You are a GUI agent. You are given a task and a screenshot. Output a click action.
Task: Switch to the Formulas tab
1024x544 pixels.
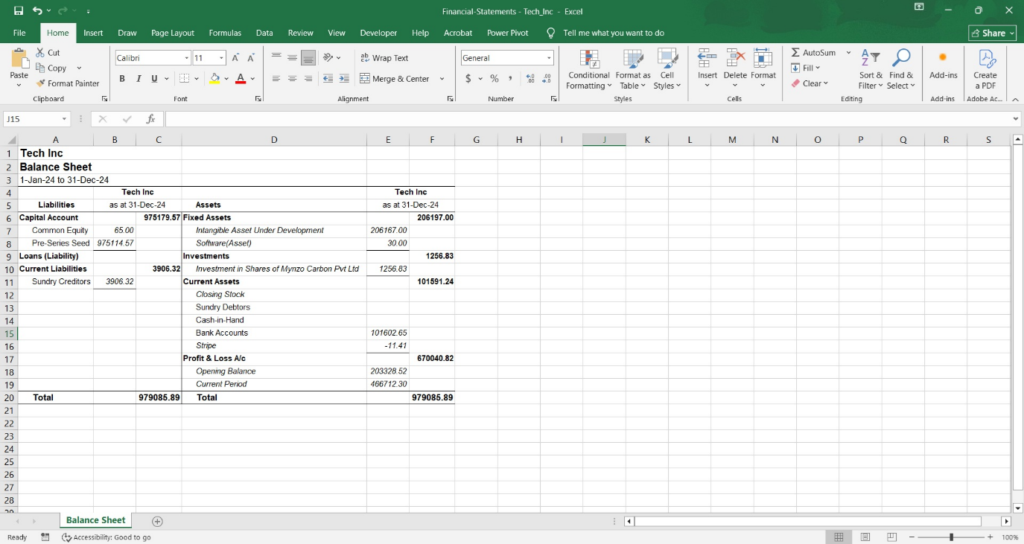pyautogui.click(x=225, y=33)
